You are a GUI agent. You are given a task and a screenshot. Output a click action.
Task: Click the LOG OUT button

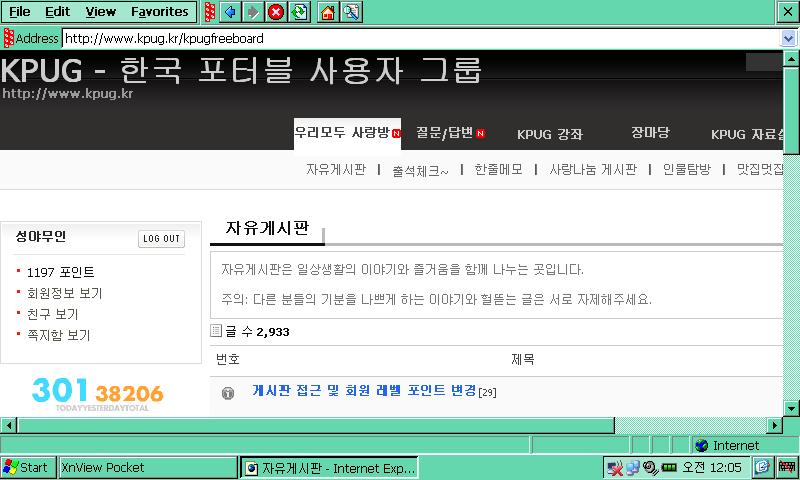(x=161, y=238)
